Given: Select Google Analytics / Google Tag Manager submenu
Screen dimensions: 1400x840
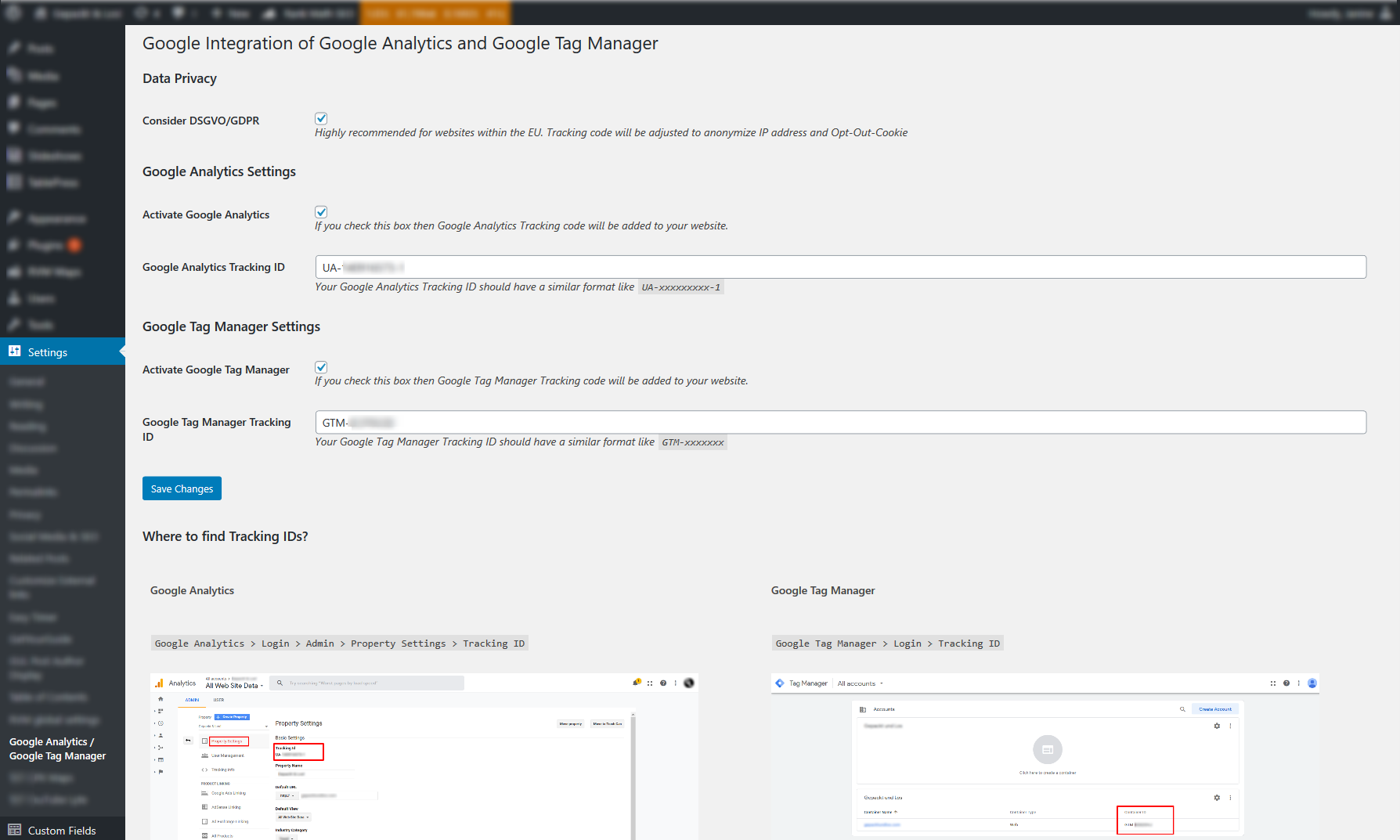Looking at the screenshot, I should [x=58, y=748].
